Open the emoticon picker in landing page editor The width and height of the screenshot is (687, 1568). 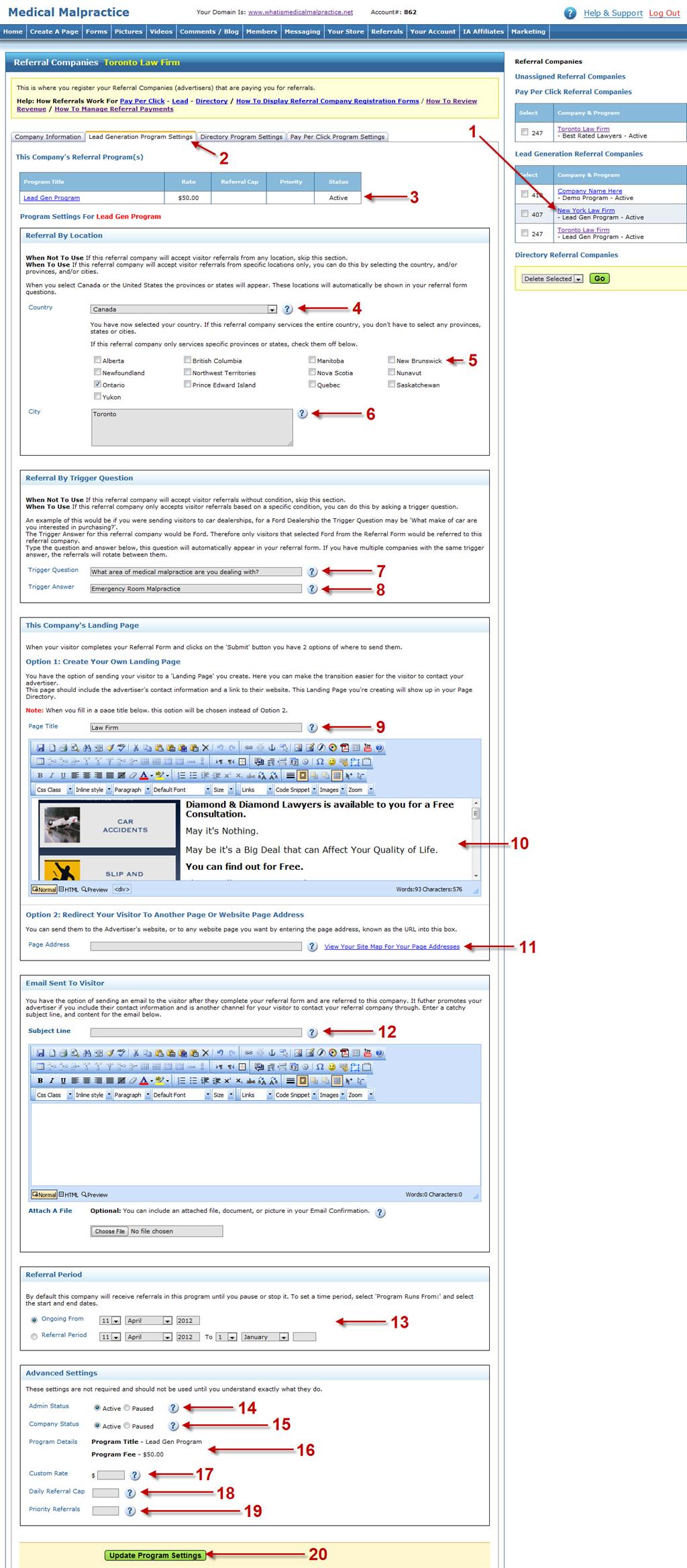click(332, 762)
